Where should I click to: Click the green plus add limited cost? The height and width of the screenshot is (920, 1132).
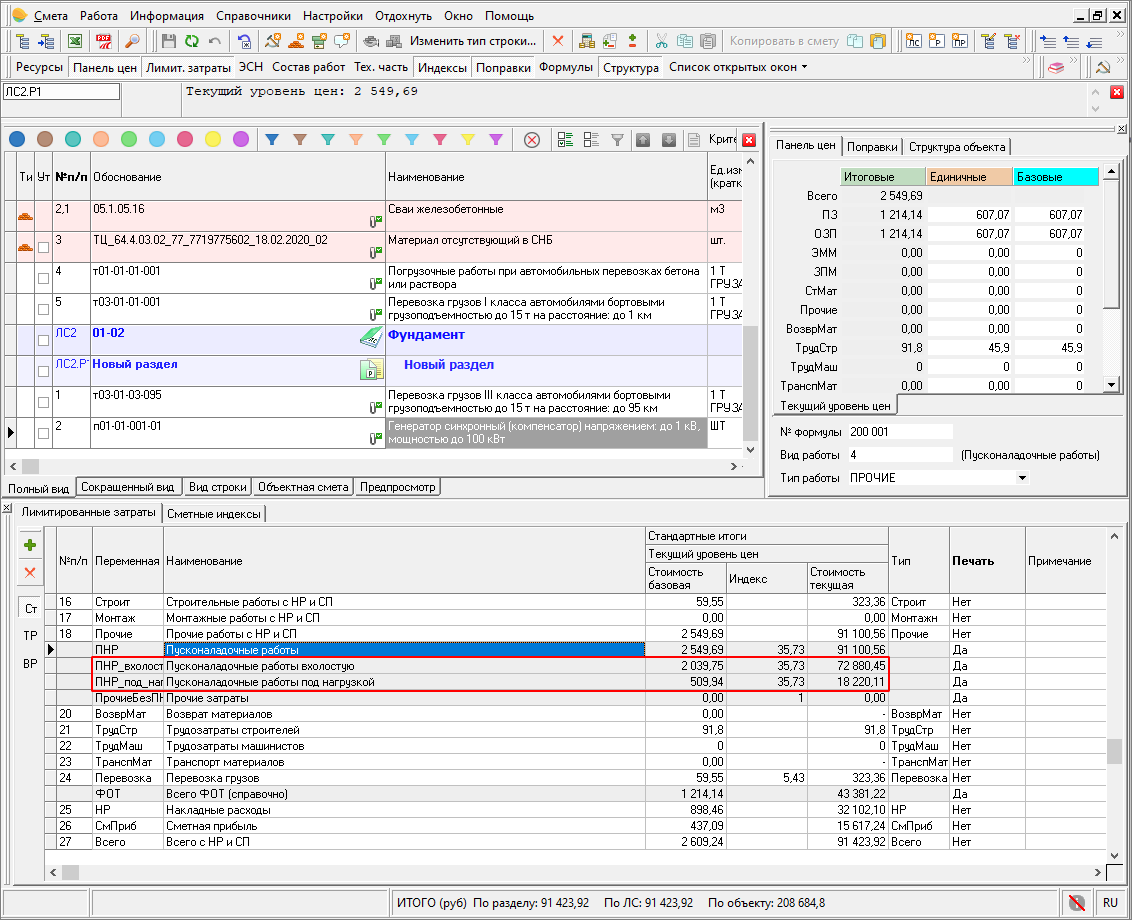click(x=30, y=545)
